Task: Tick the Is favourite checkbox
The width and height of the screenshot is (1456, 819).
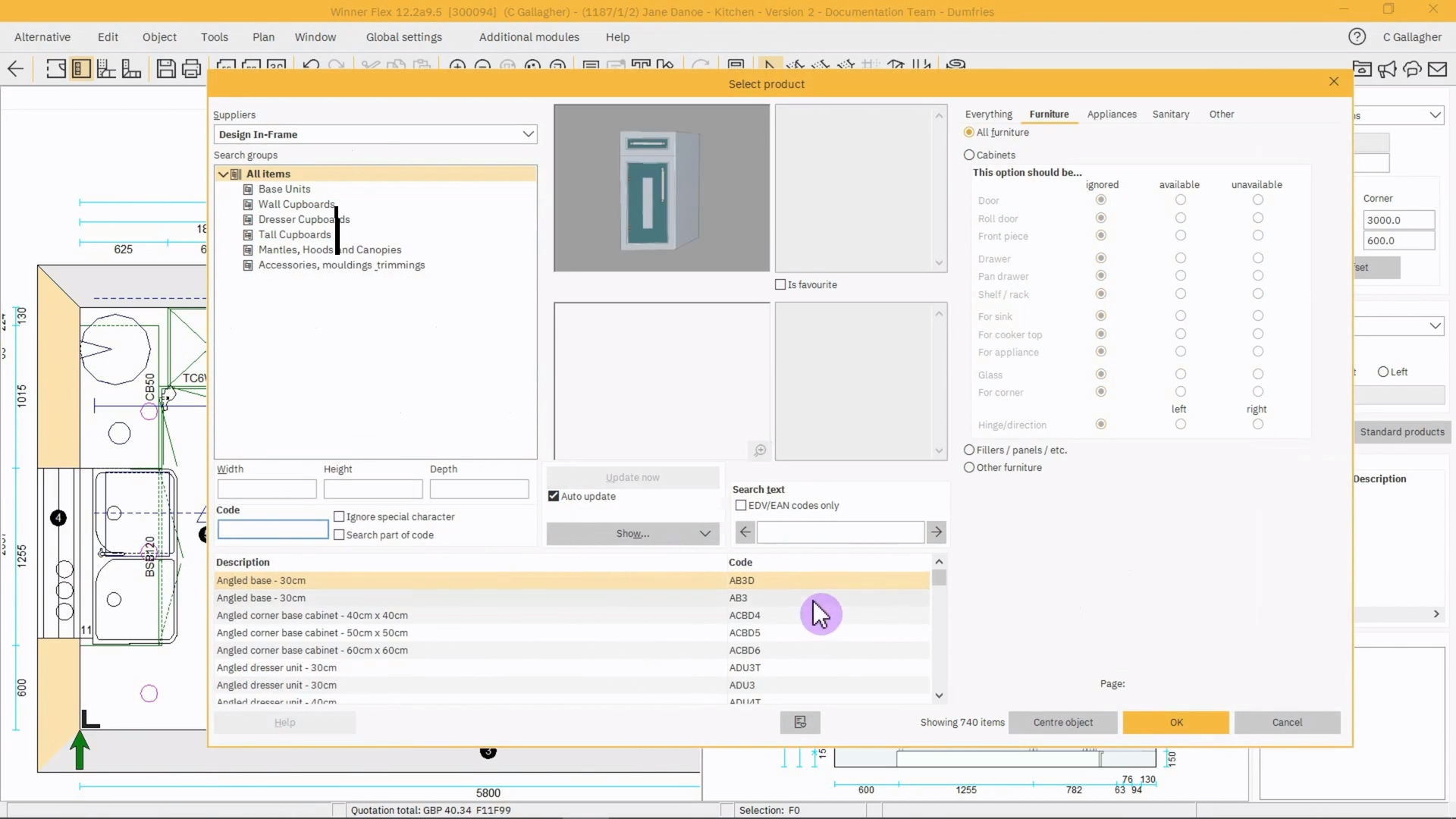Action: pos(780,284)
